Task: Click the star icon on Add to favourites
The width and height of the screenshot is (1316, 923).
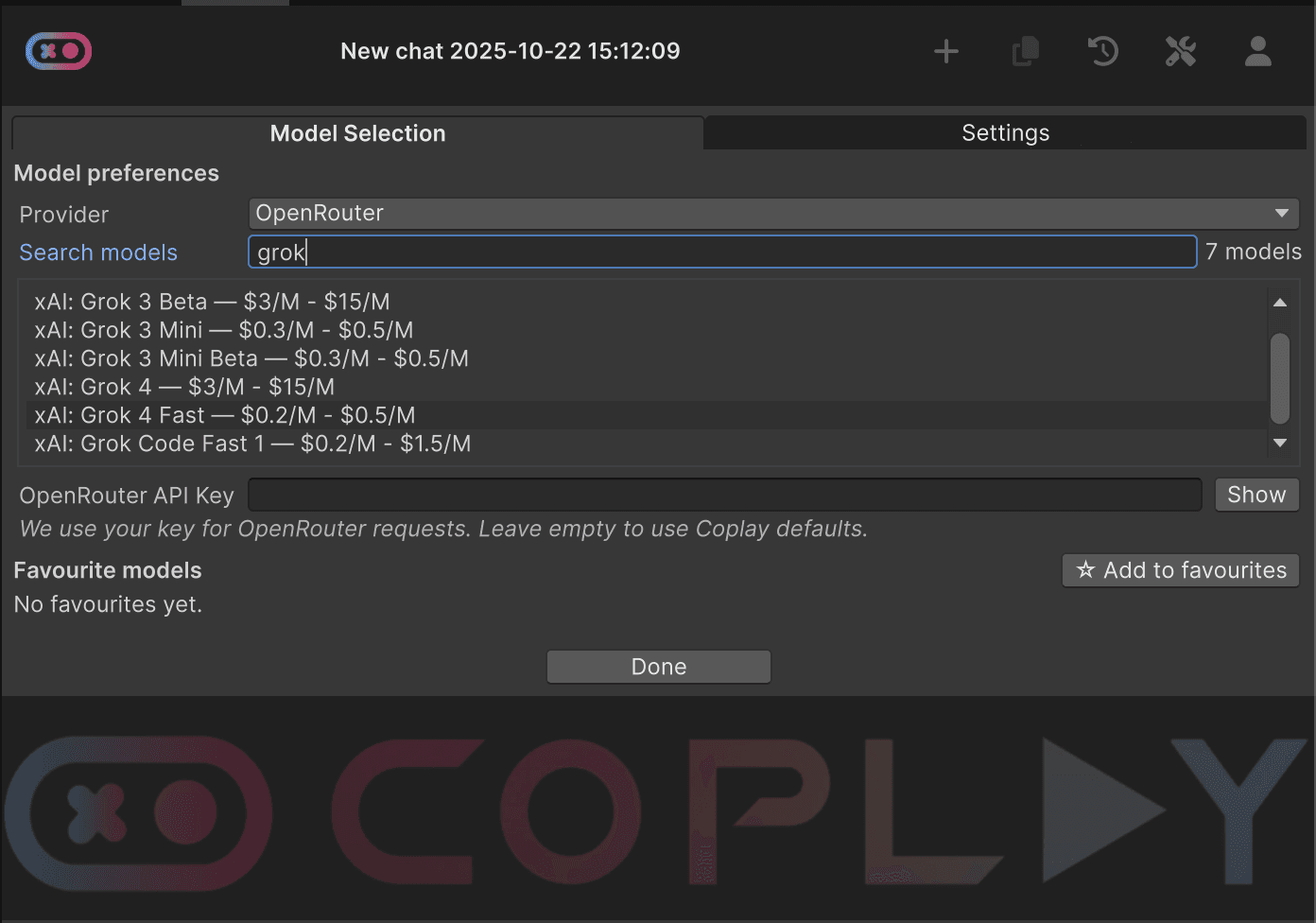Action: point(1084,570)
